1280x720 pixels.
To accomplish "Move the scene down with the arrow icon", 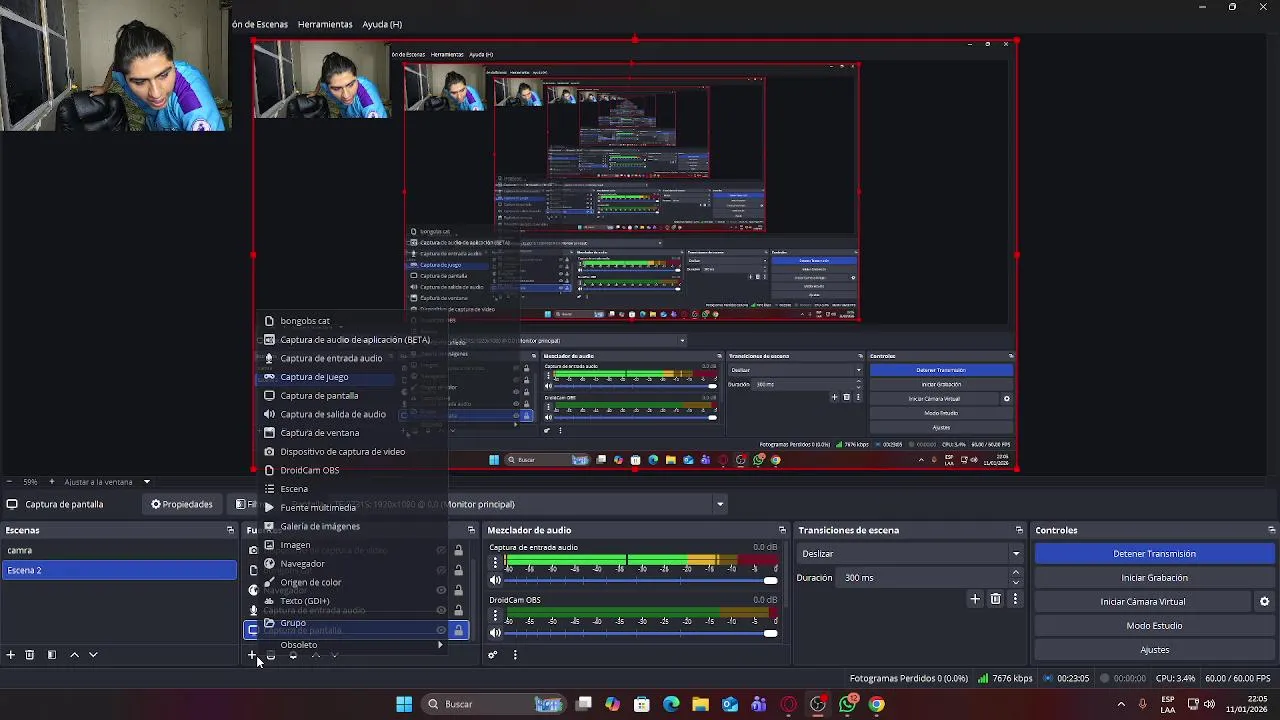I will pos(93,655).
